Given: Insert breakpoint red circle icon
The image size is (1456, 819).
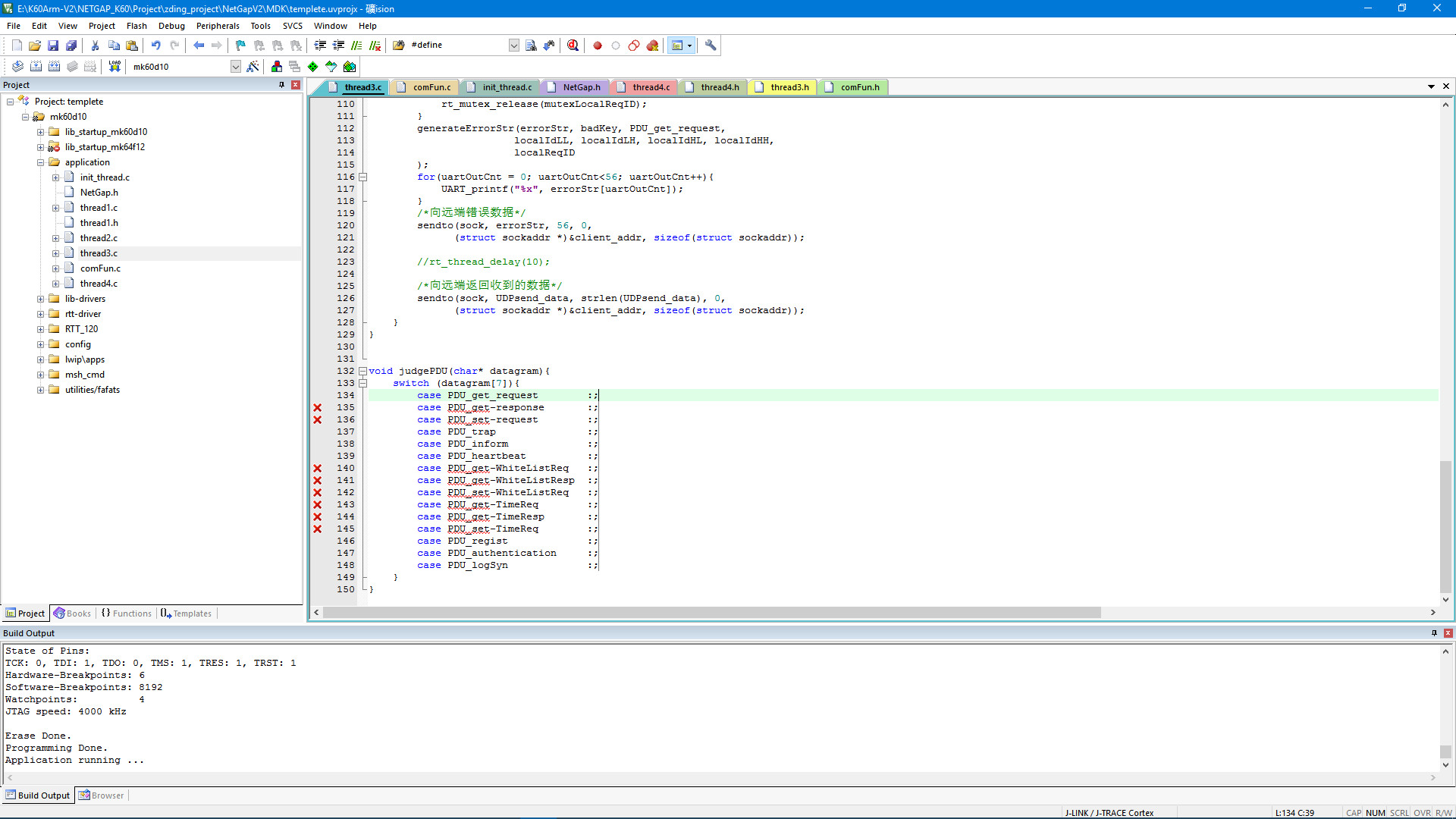Looking at the screenshot, I should click(598, 45).
